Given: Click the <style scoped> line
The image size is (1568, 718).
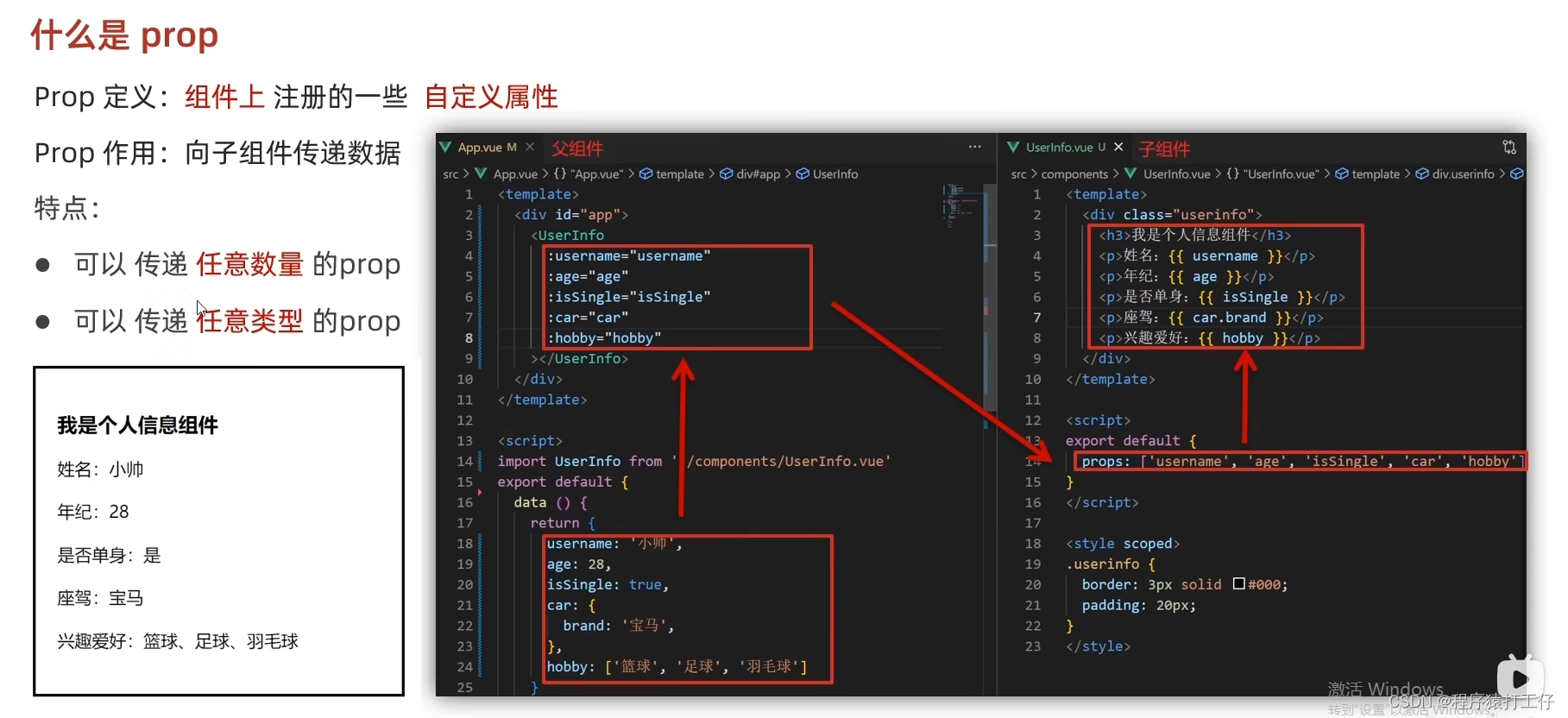Looking at the screenshot, I should point(1123,544).
